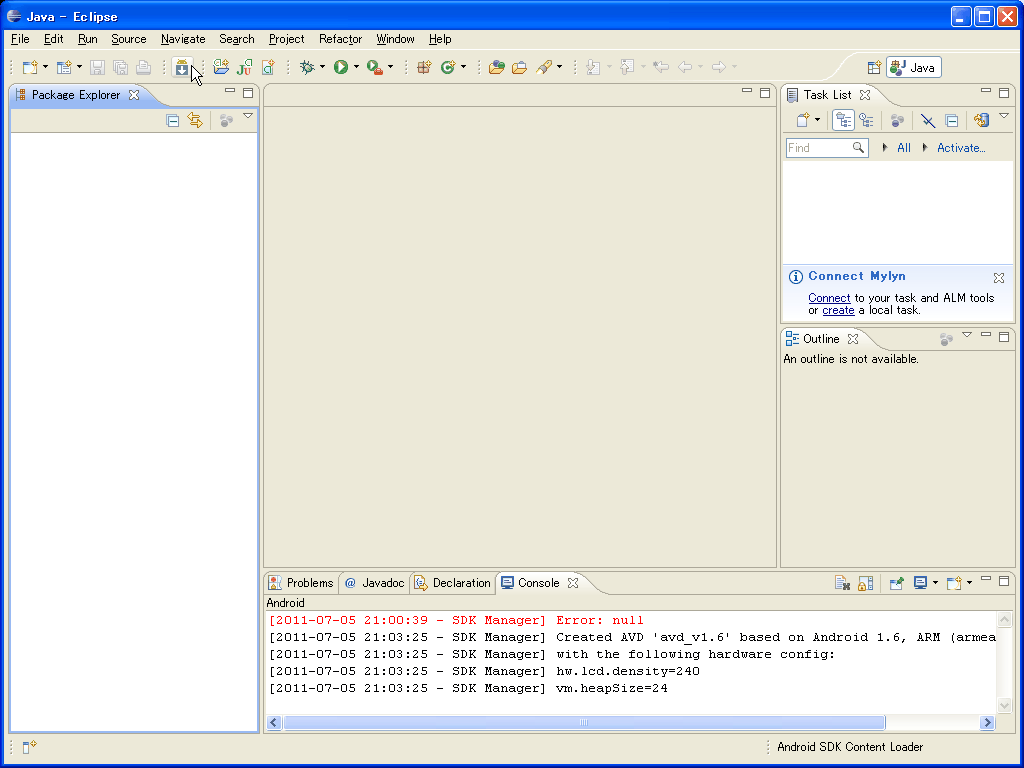Viewport: 1024px width, 768px height.
Task: Click the Open Task folder icon
Action: [520, 67]
